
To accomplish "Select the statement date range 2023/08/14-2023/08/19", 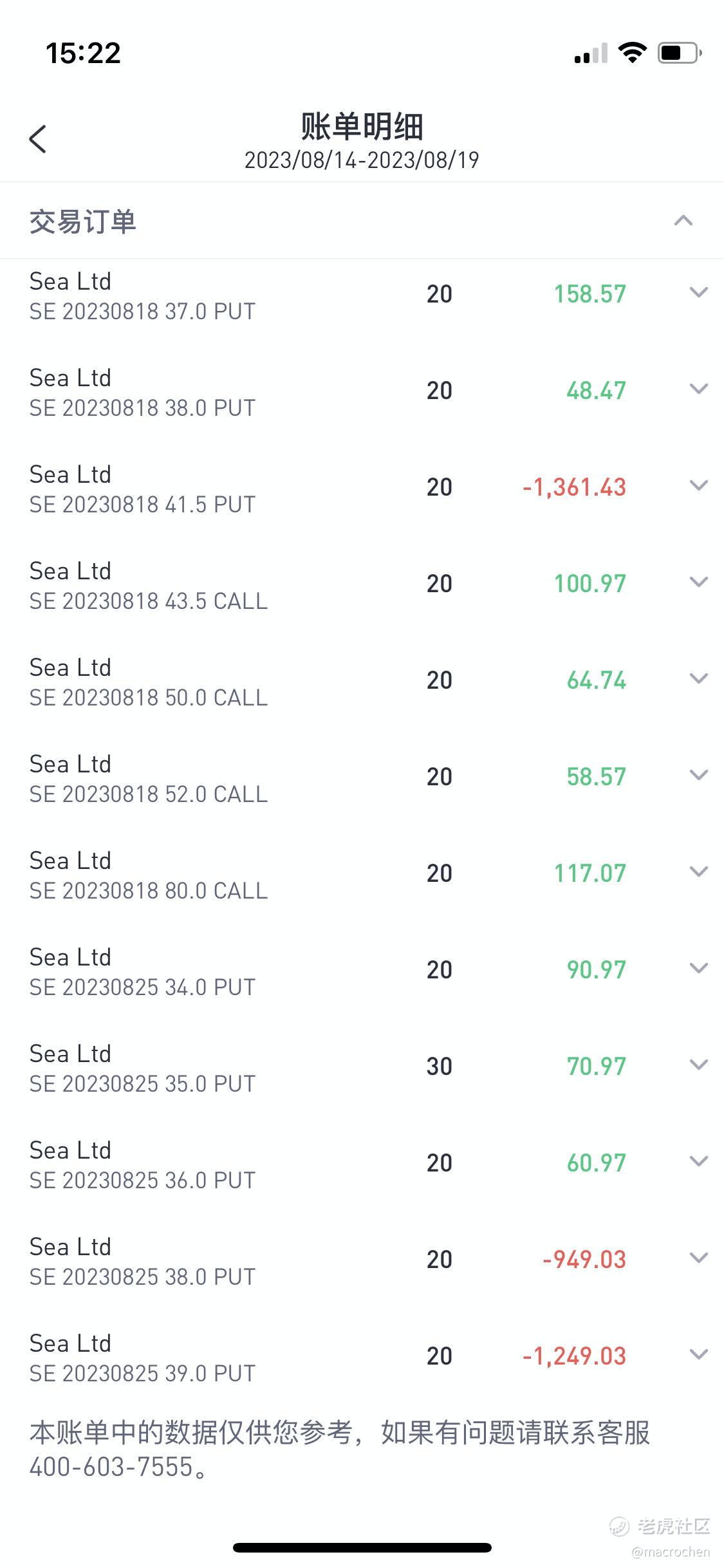I will pyautogui.click(x=362, y=160).
